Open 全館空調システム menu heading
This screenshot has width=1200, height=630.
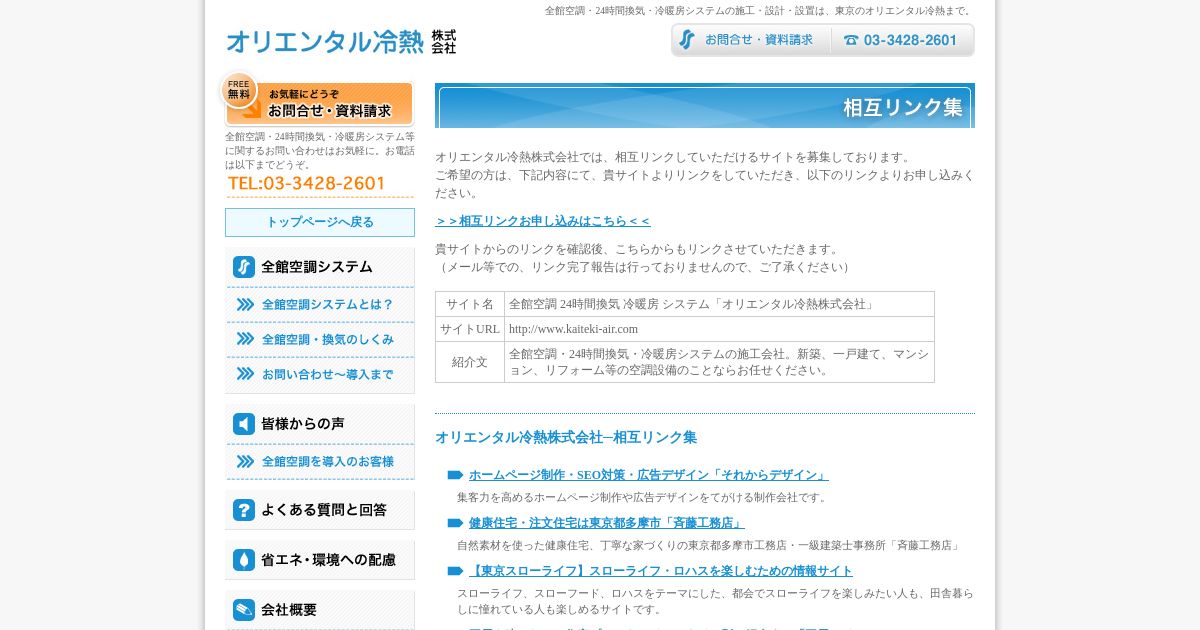pos(320,267)
